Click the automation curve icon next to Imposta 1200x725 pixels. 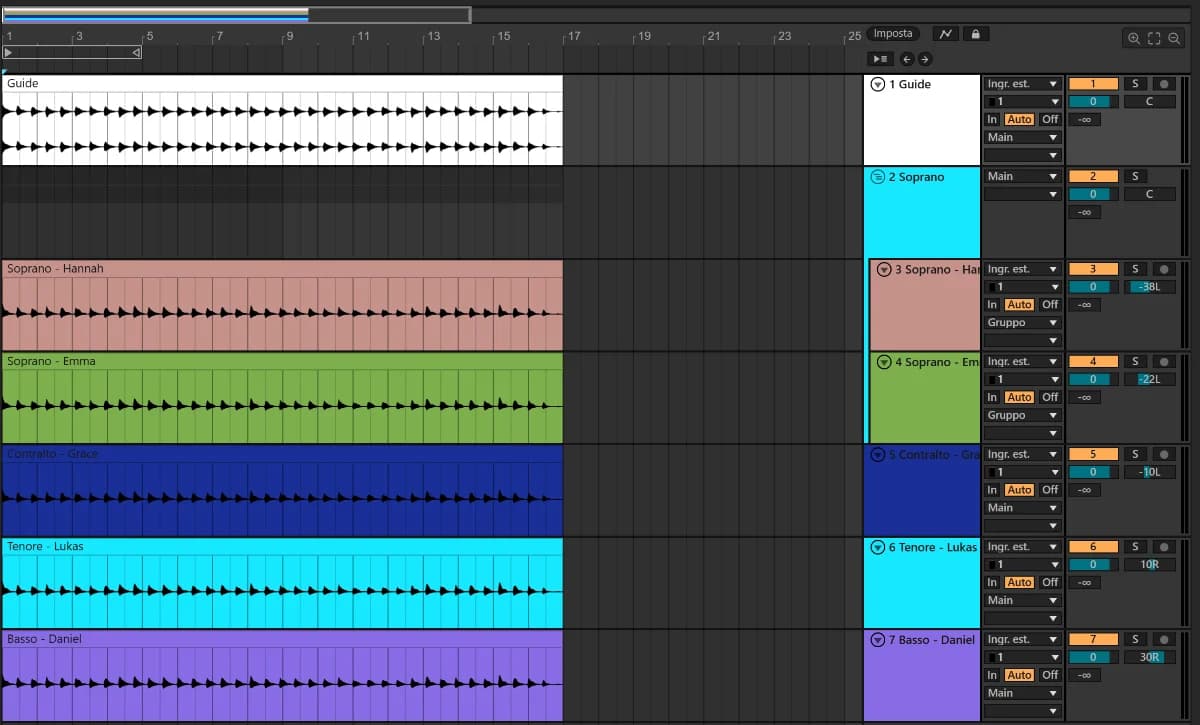[945, 34]
